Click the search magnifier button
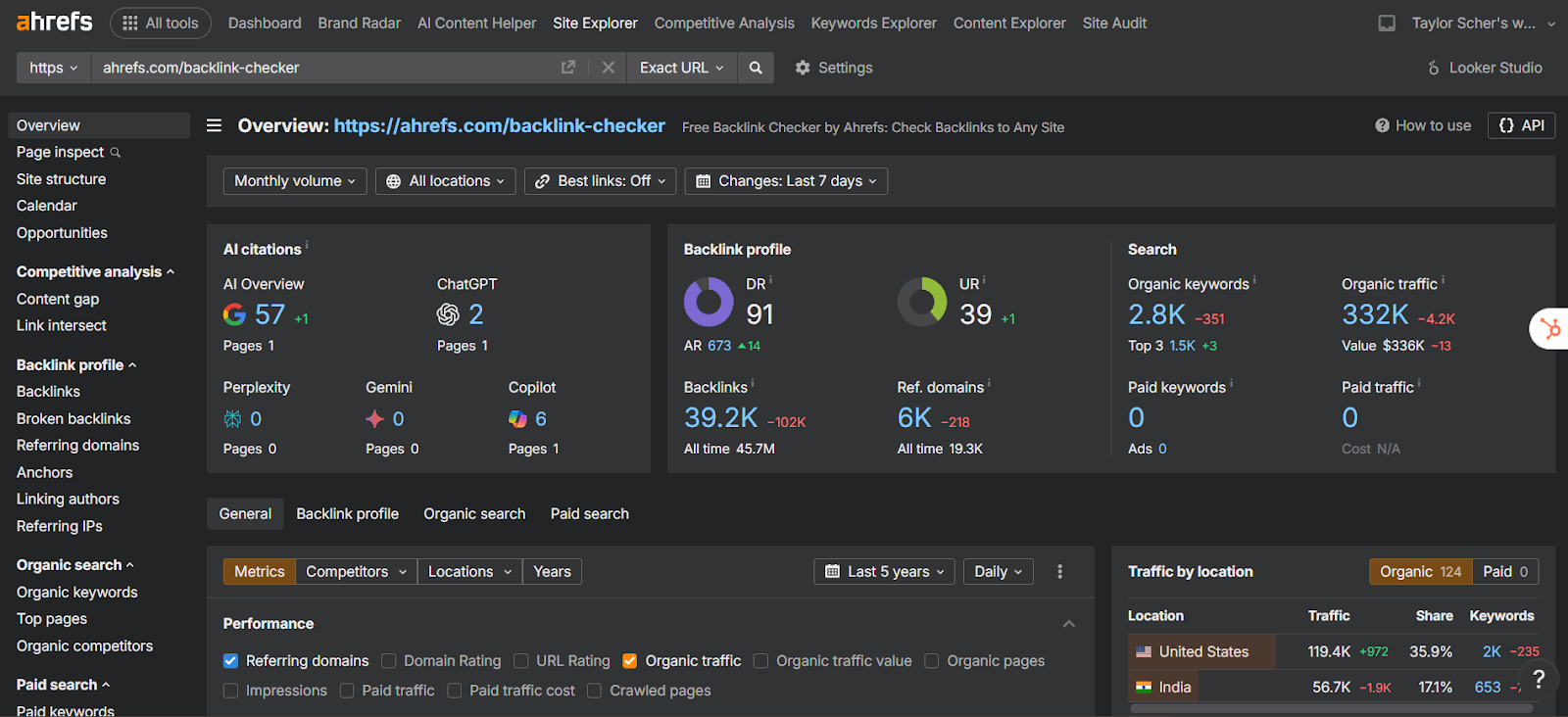Screen dimensions: 1568x717 point(756,68)
